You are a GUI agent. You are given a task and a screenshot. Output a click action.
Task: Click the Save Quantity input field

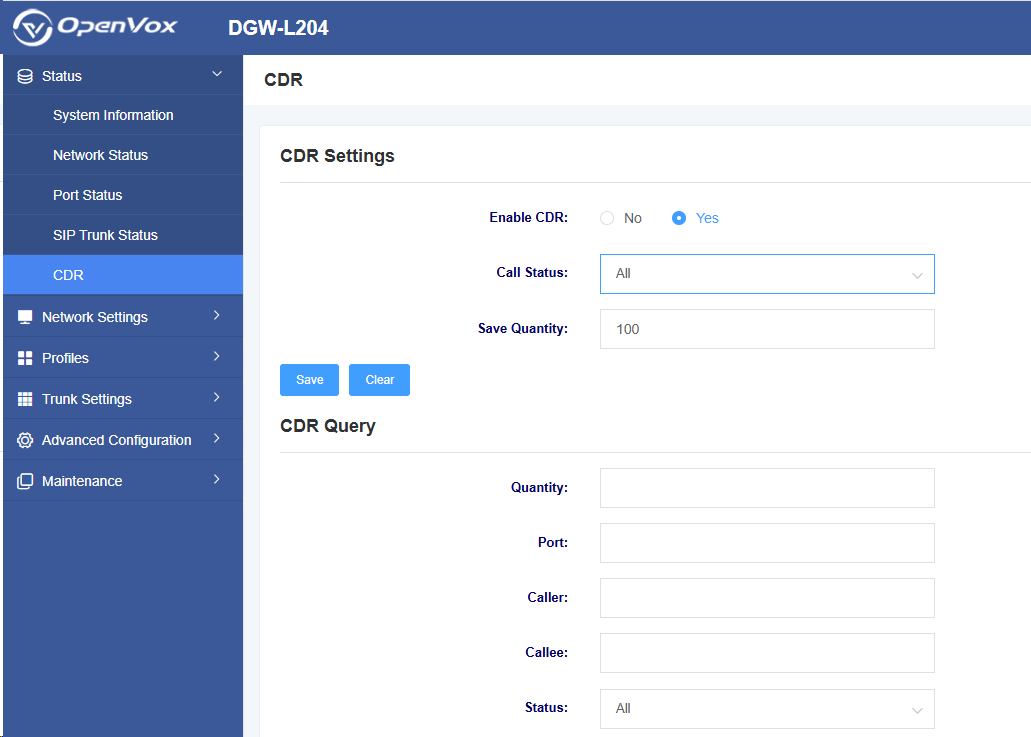(x=767, y=329)
